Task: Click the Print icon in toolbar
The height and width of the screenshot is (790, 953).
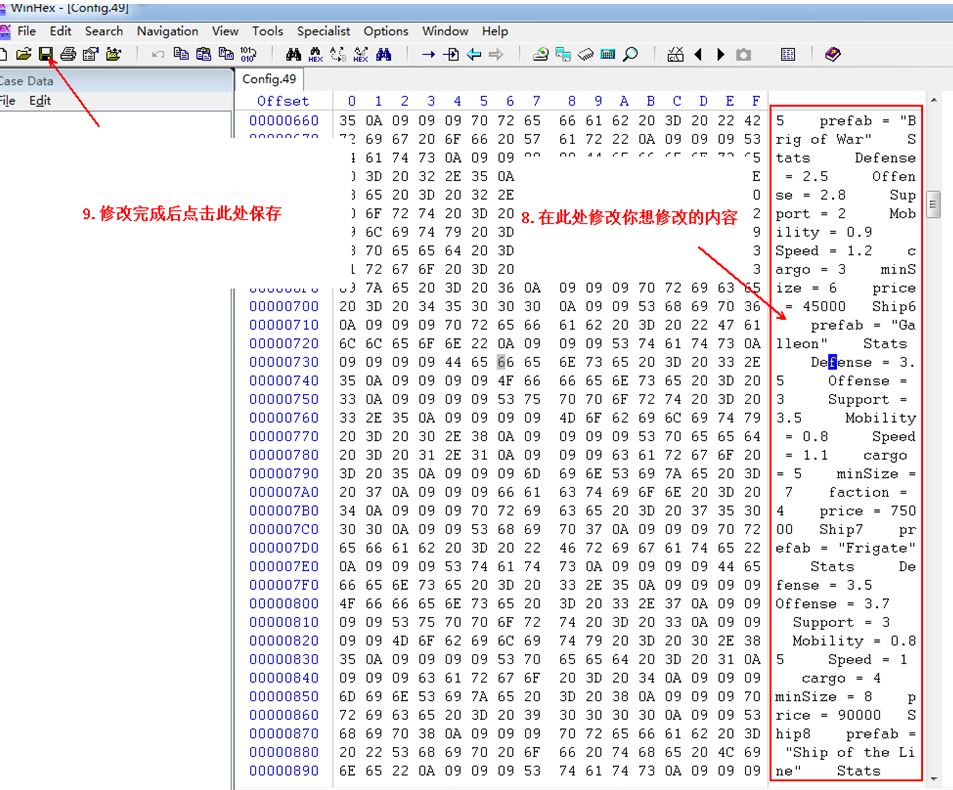Action: [68, 54]
